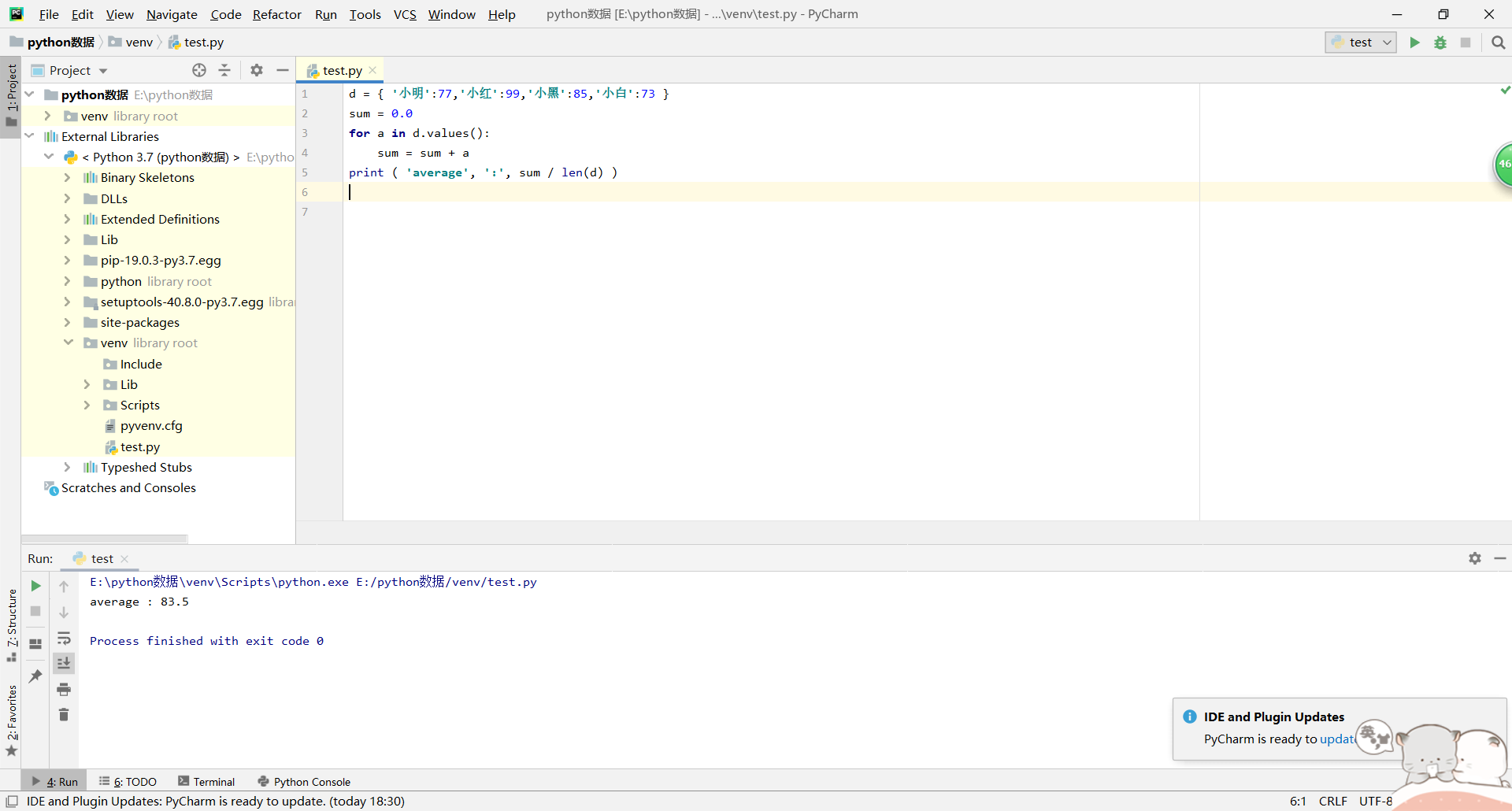Minimize the Run tool window
Image resolution: width=1512 pixels, height=811 pixels.
point(1500,558)
